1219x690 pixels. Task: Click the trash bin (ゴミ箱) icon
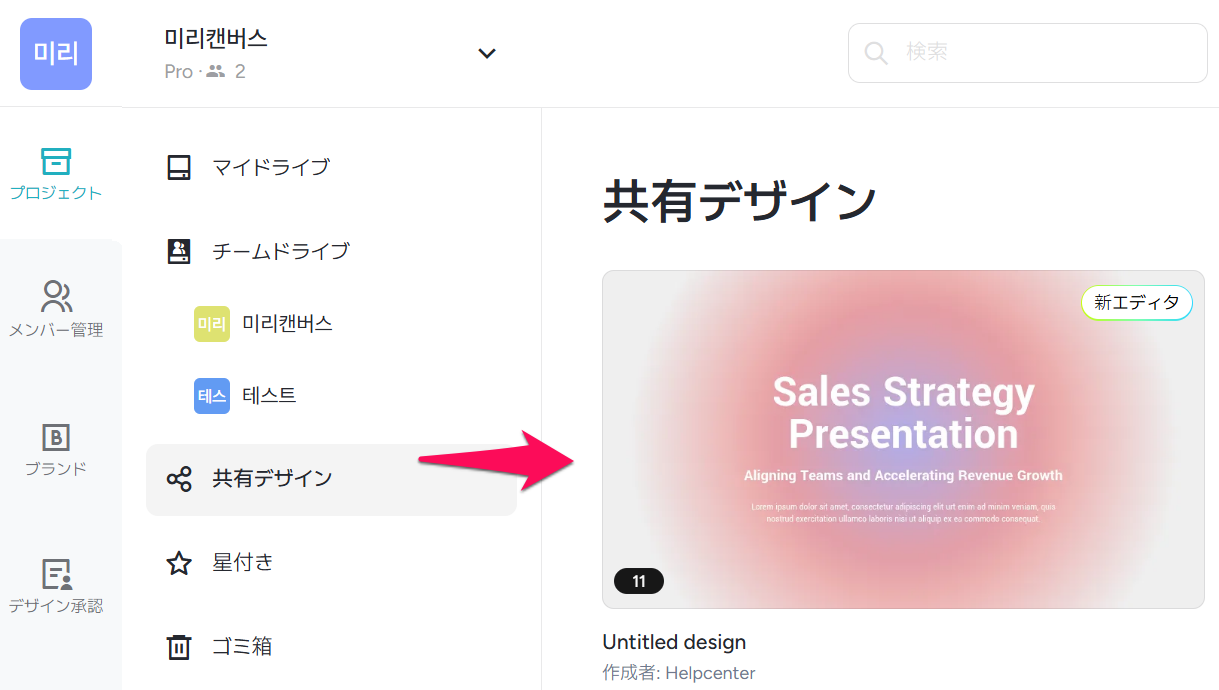click(179, 647)
